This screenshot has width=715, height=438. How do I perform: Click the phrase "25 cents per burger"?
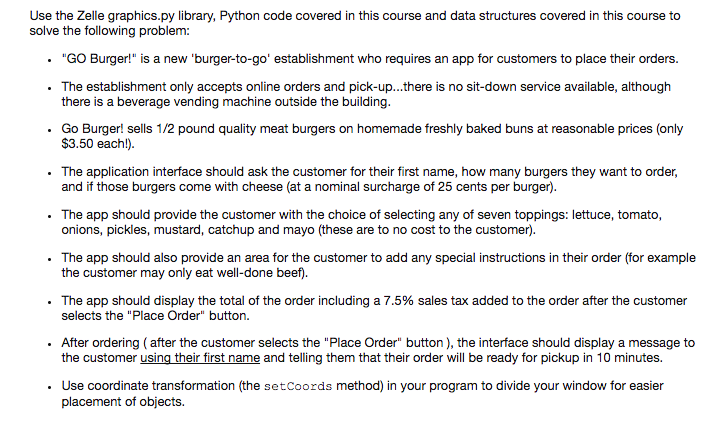[x=494, y=187]
